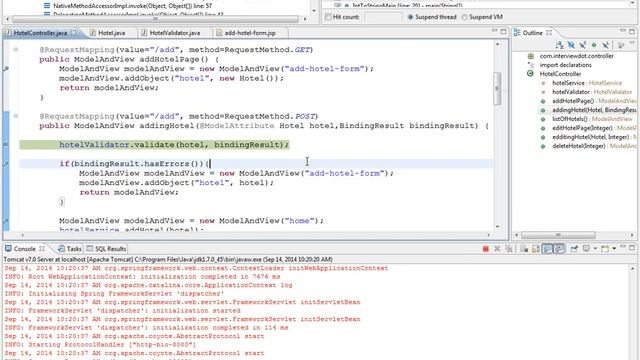The width and height of the screenshot is (640, 360).
Task: Select addHotelPage() method in Outline
Action: (x=594, y=101)
